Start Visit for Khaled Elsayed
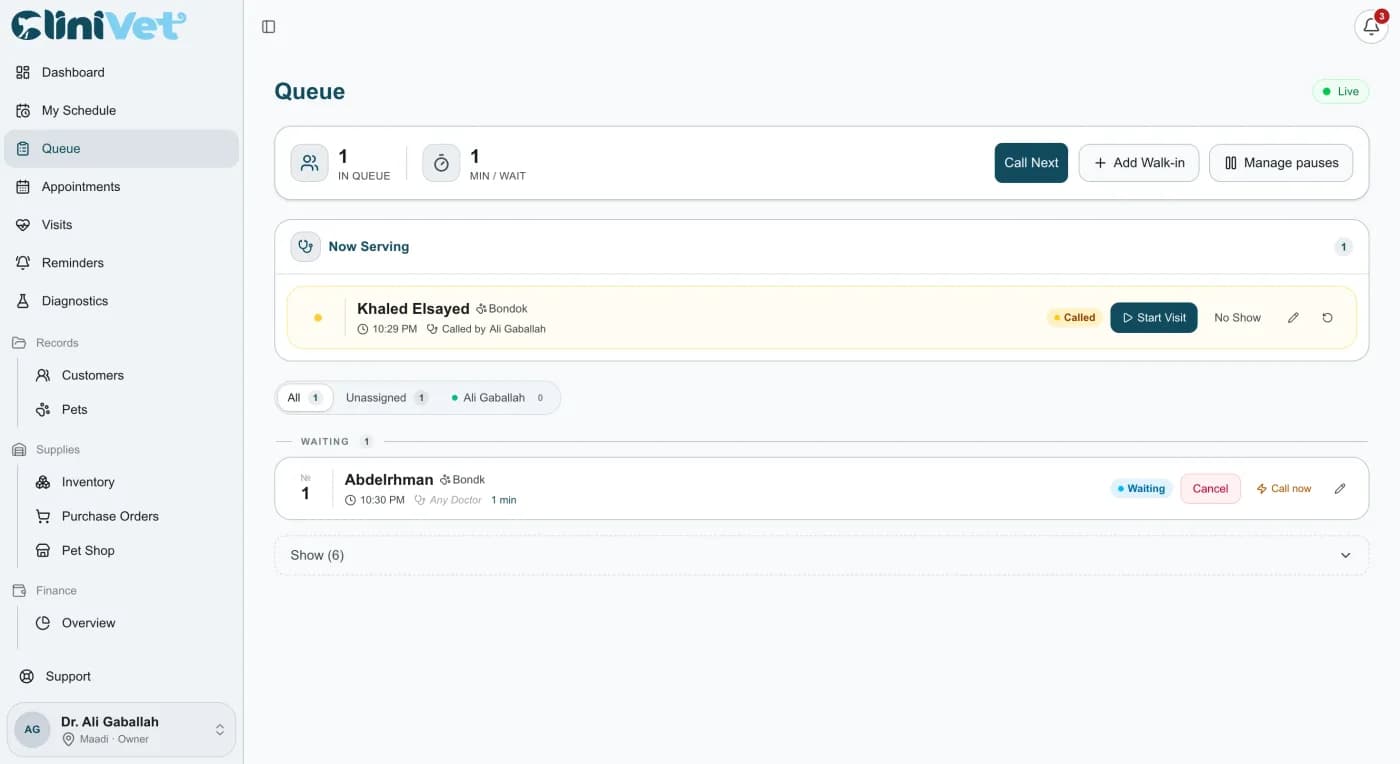Screen dimensions: 1400x764 [1154, 318]
